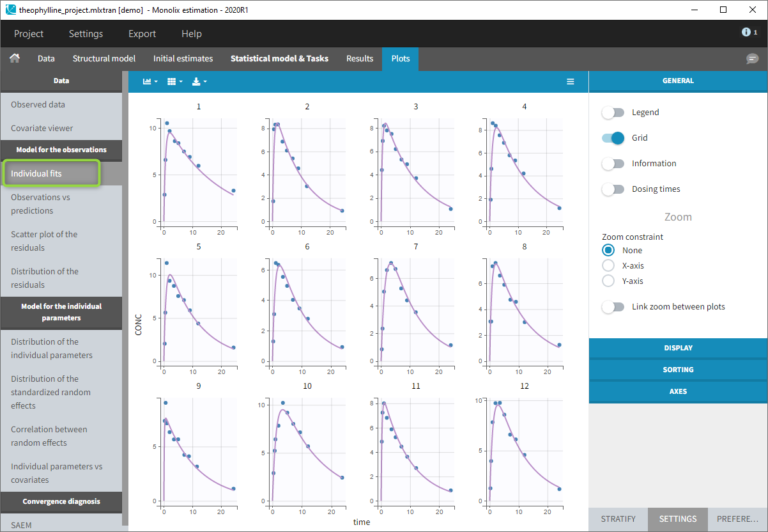Switch to the Results tab
Viewport: 768px width, 532px height.
click(x=359, y=58)
